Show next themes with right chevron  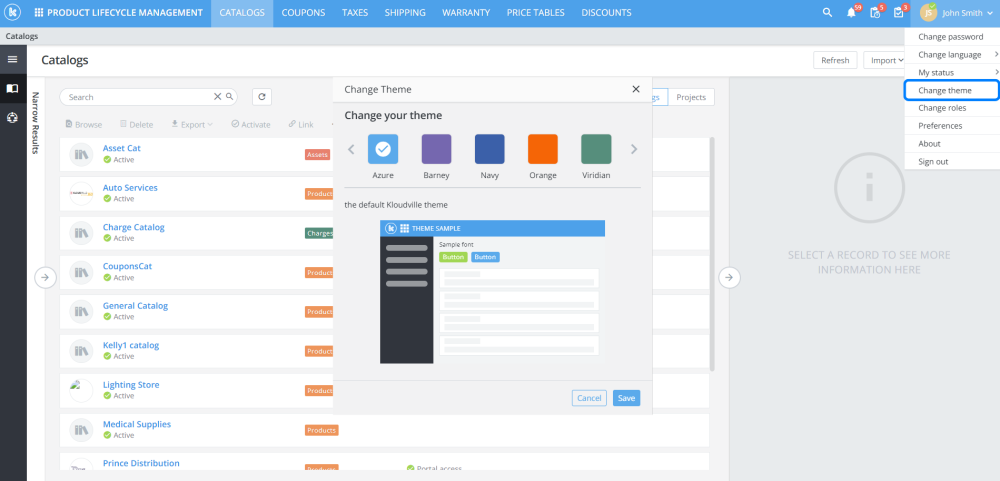(x=633, y=149)
